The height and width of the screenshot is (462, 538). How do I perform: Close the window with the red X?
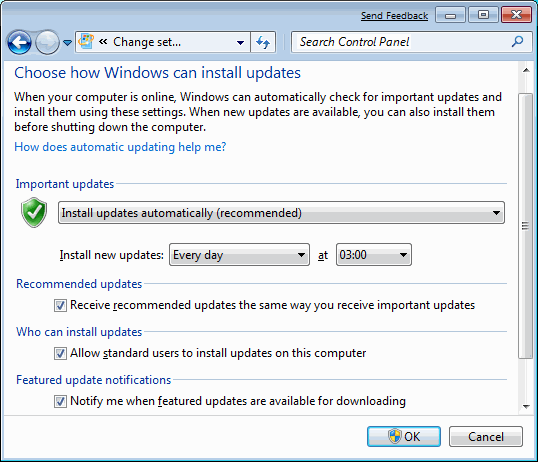[x=516, y=15]
